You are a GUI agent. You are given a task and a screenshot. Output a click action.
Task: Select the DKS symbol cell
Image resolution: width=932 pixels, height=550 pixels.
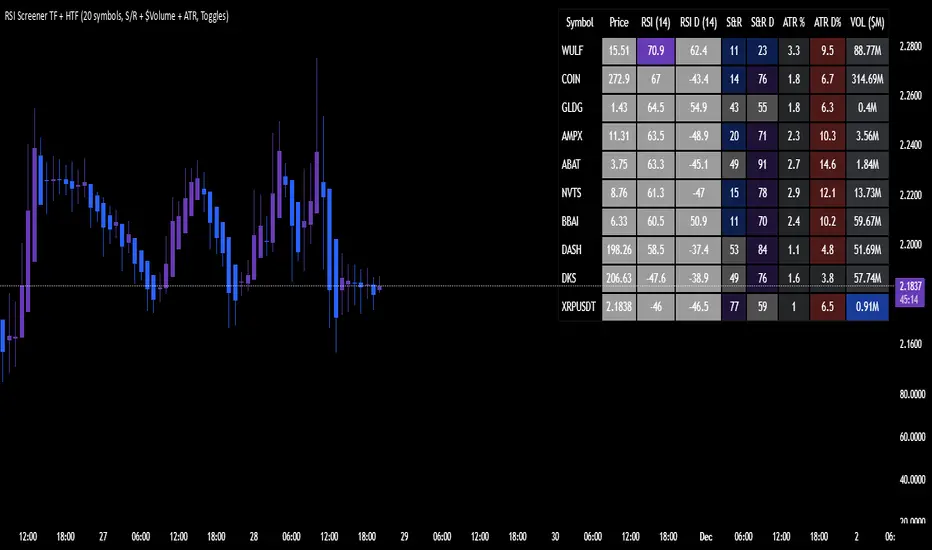pyautogui.click(x=580, y=278)
